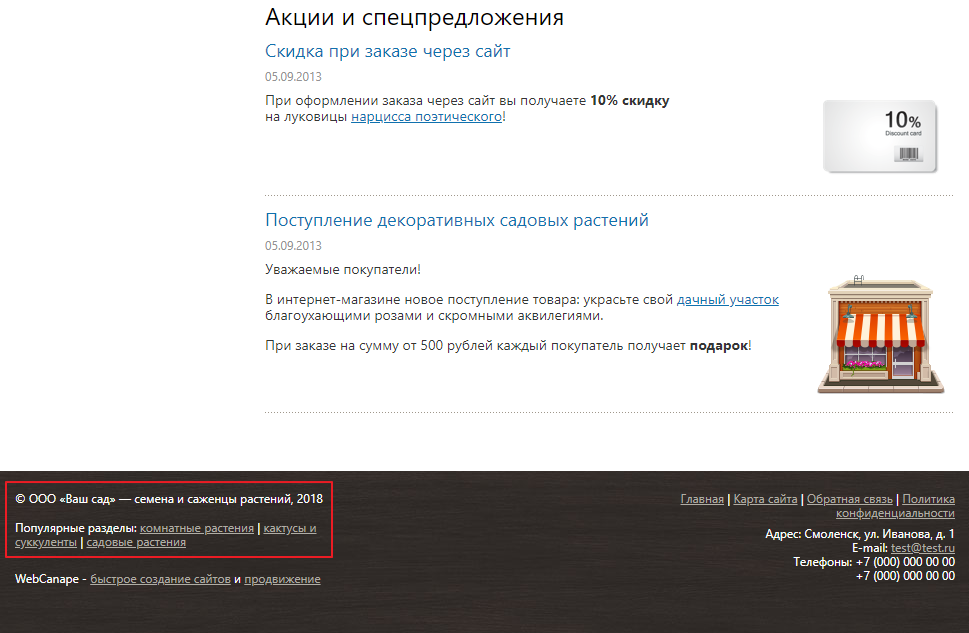The height and width of the screenshot is (633, 969).
Task: Go to «Главная» in footer menu
Action: point(702,499)
